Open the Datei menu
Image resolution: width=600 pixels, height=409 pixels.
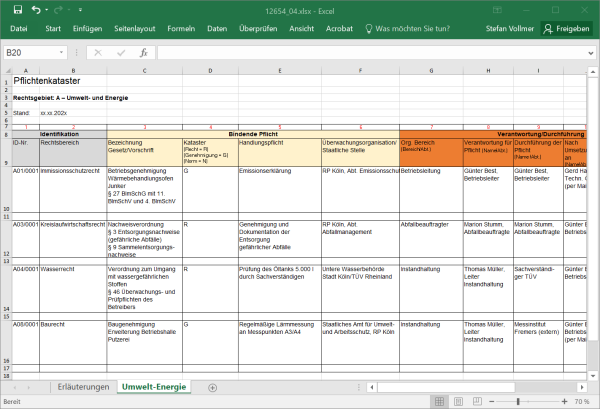pos(18,29)
